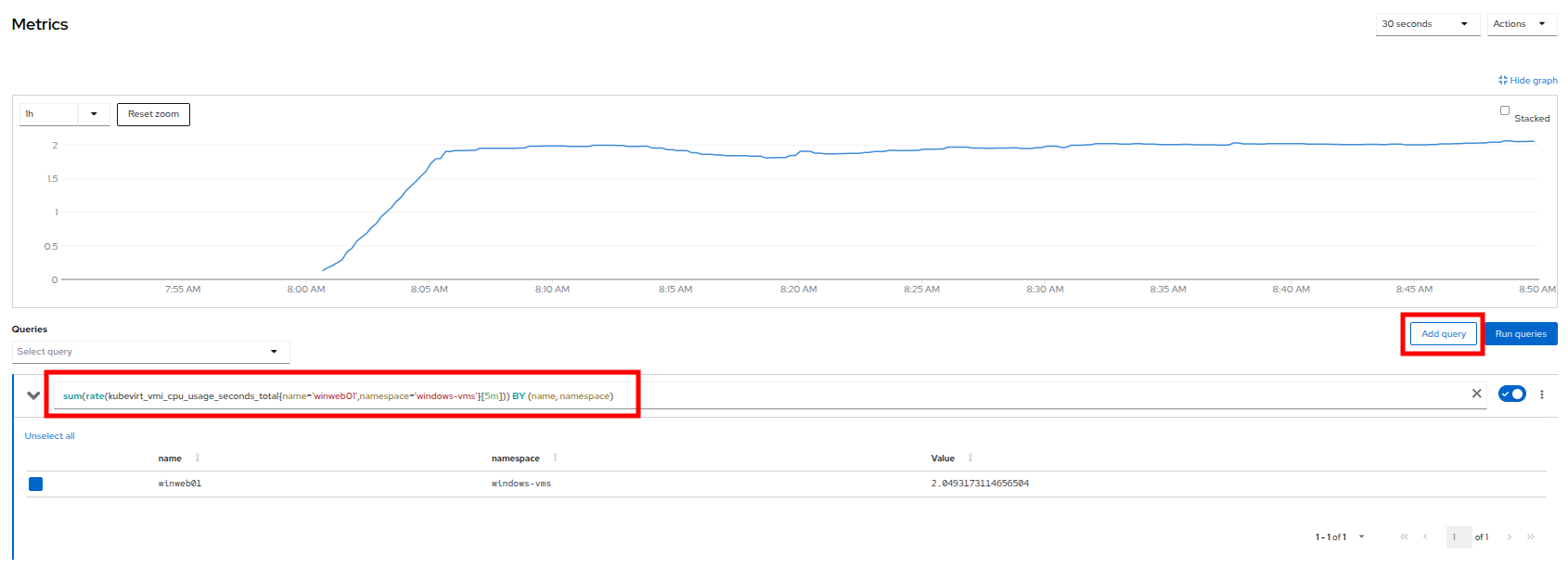Go to previous results page arrow
This screenshot has height=569, width=1568.
pos(1425,537)
